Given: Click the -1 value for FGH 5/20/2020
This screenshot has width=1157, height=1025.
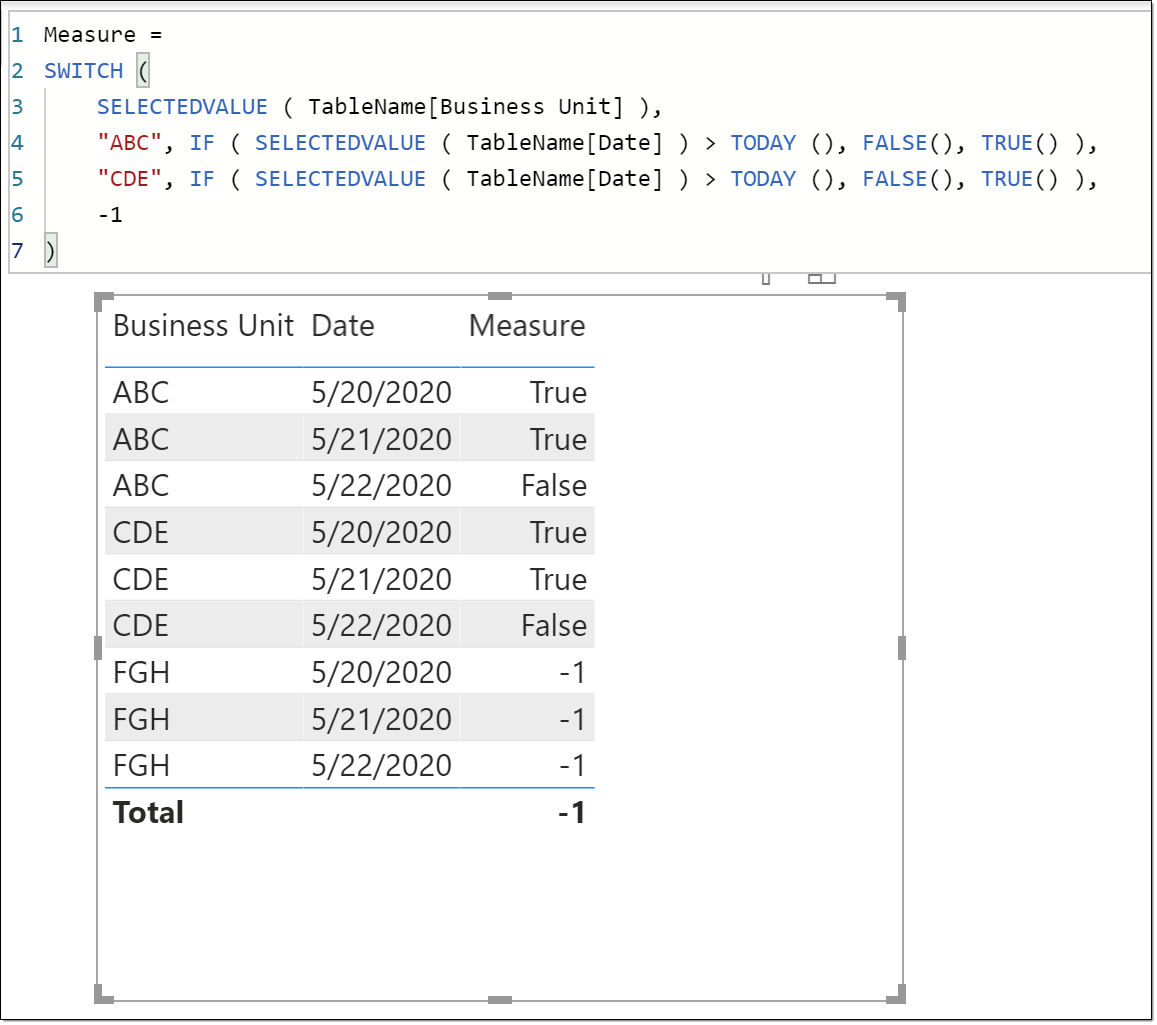Looking at the screenshot, I should tap(573, 672).
